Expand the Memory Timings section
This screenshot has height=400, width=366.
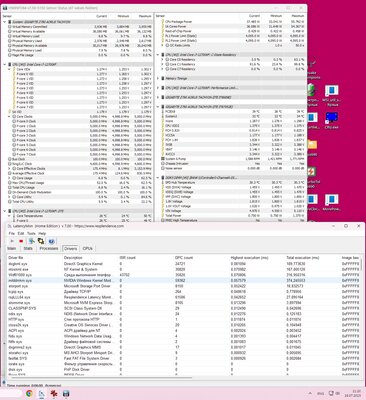pyautogui.click(x=158, y=78)
